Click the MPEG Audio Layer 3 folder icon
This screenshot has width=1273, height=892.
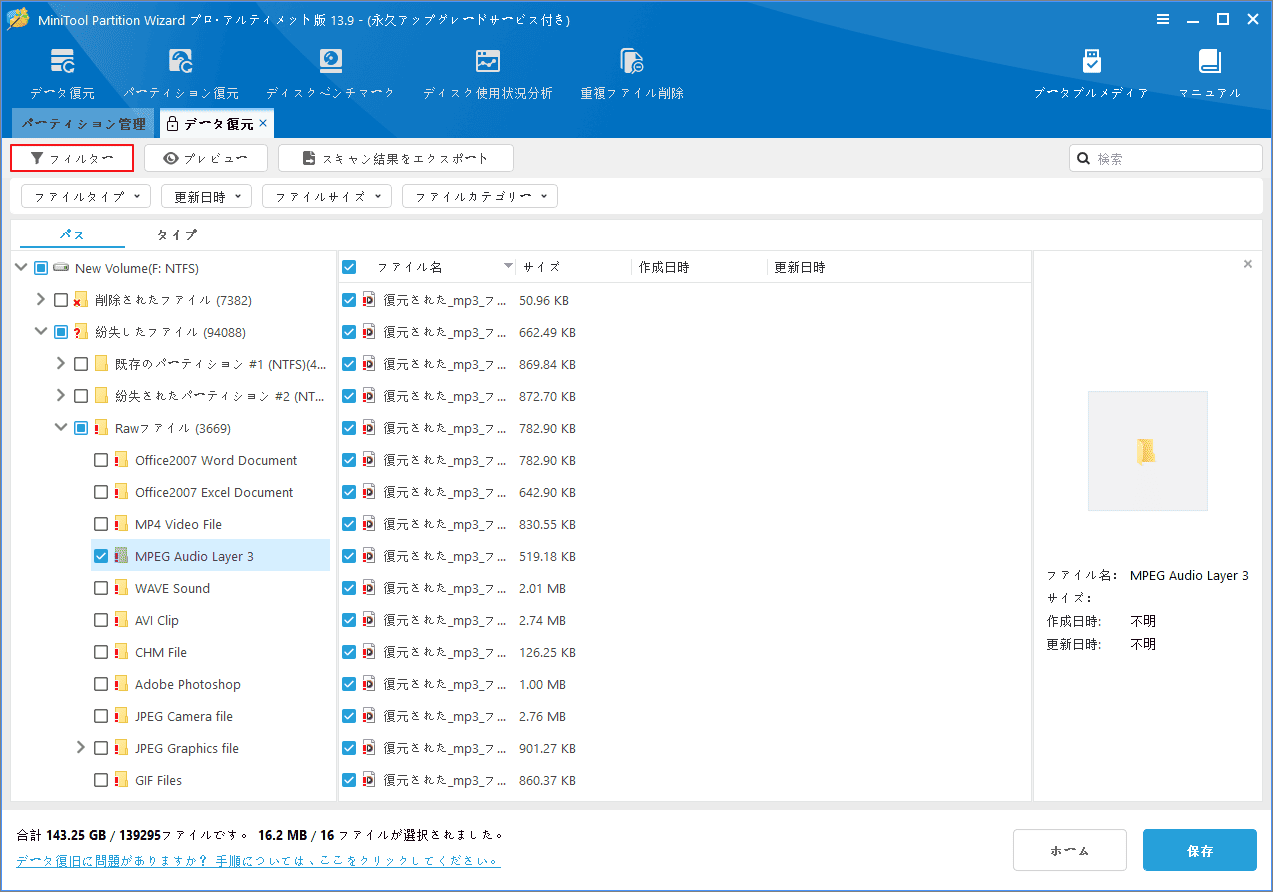(x=121, y=556)
